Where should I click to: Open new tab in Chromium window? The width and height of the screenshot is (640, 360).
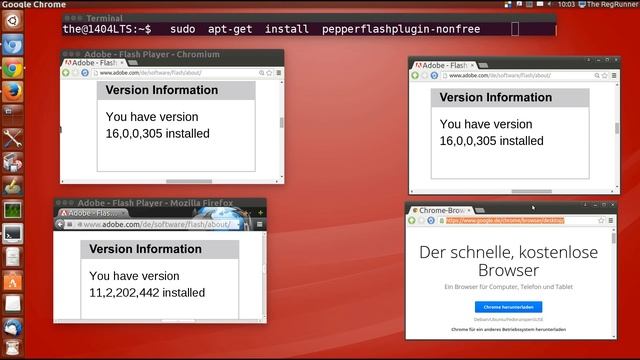(x=132, y=63)
